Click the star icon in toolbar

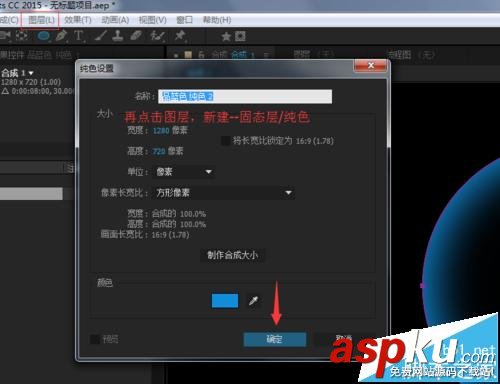click(x=226, y=36)
